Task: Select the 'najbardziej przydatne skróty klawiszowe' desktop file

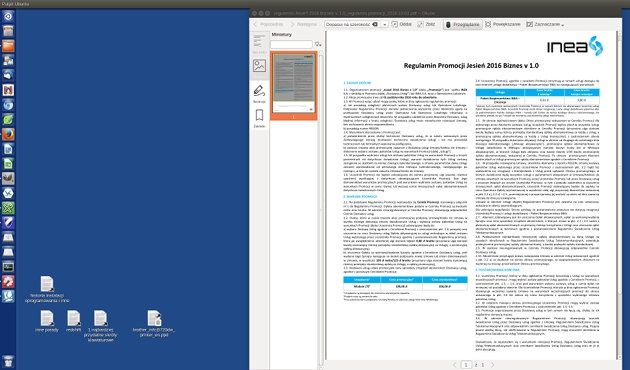Action: [x=100, y=326]
